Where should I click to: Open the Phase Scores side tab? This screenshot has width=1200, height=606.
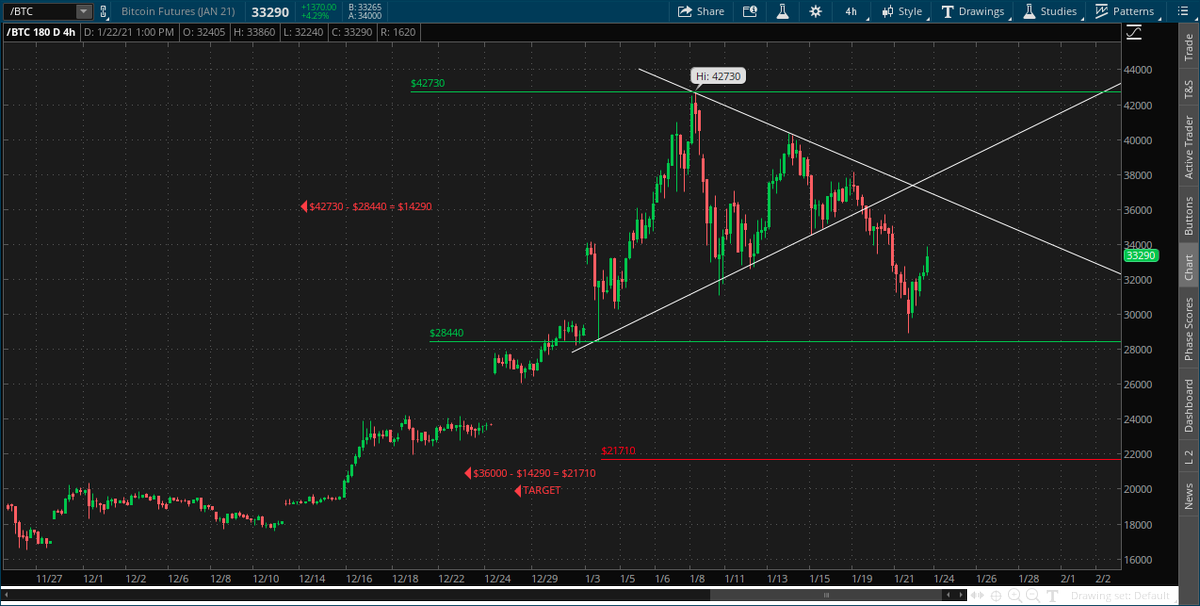pos(1188,329)
